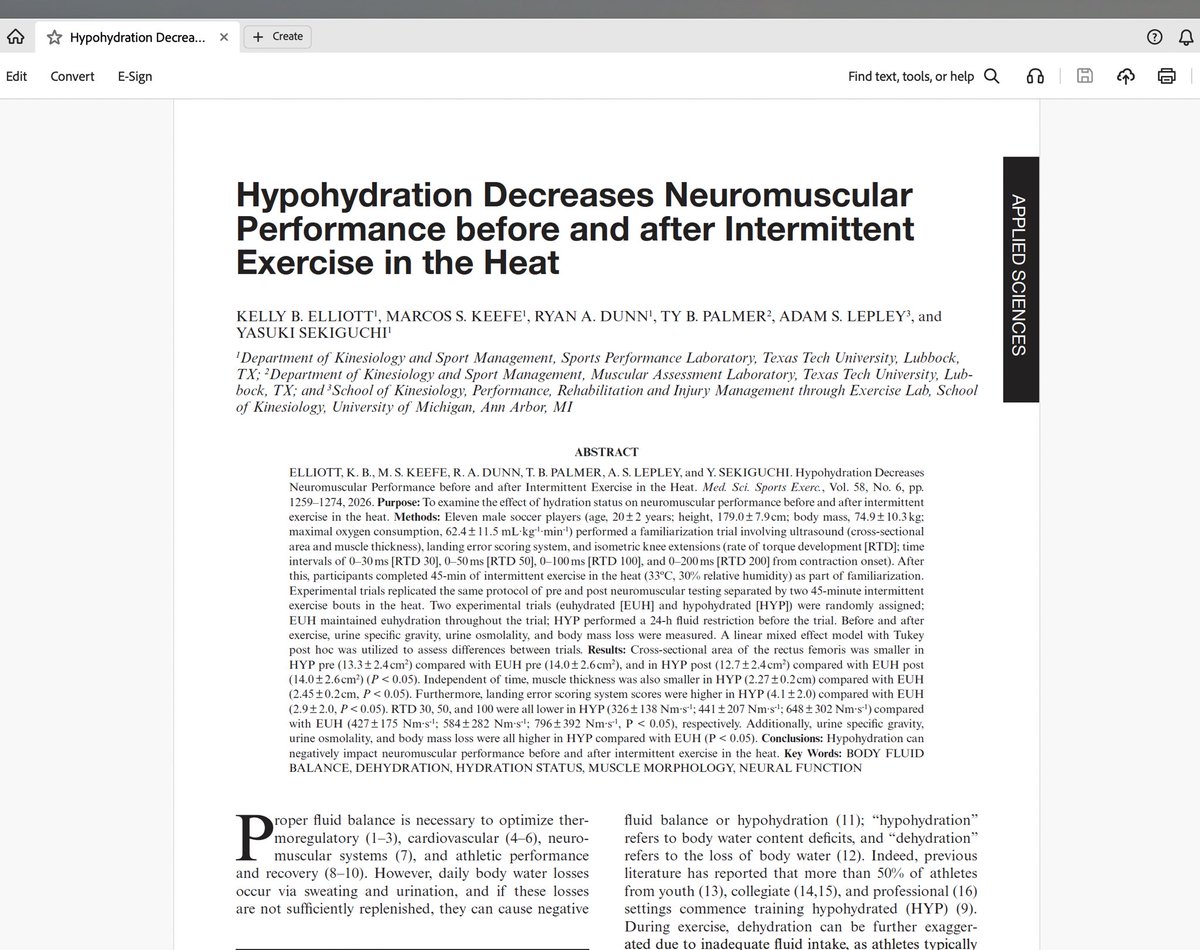The image size is (1200, 950).
Task: Open the read aloud headphones icon
Action: coord(1035,76)
